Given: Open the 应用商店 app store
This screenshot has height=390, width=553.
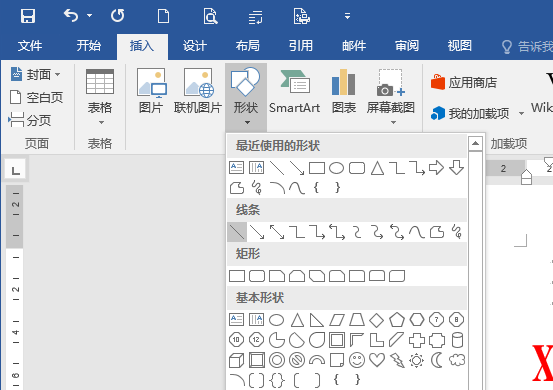Looking at the screenshot, I should tap(464, 83).
